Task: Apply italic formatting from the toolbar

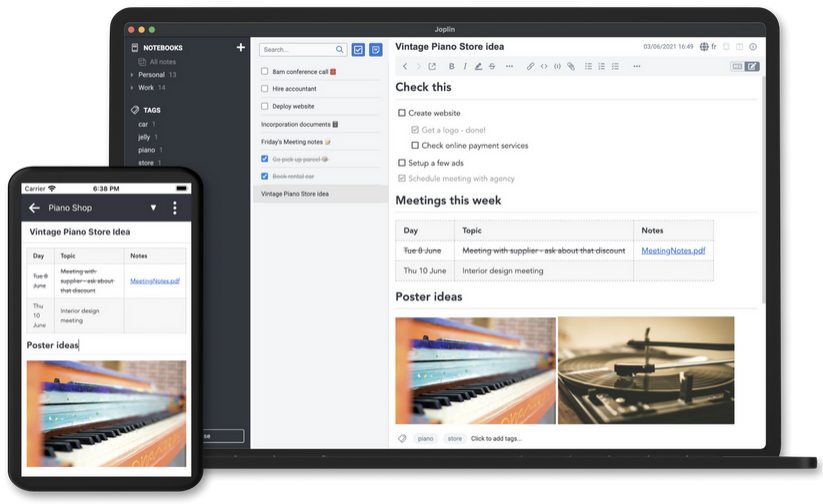Action: coord(465,67)
